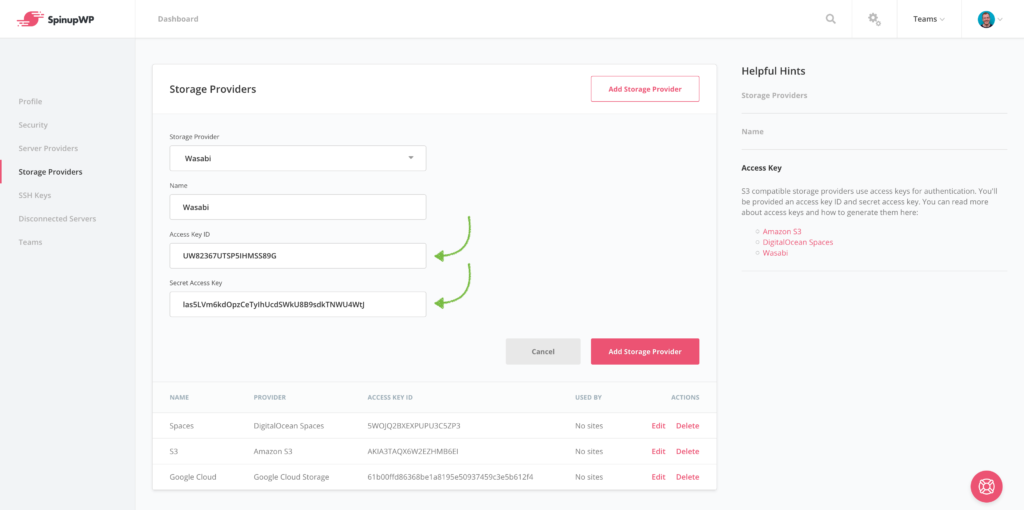The image size is (1024, 510).
Task: Select the Amazon S3 provider cell
Action: [x=273, y=451]
